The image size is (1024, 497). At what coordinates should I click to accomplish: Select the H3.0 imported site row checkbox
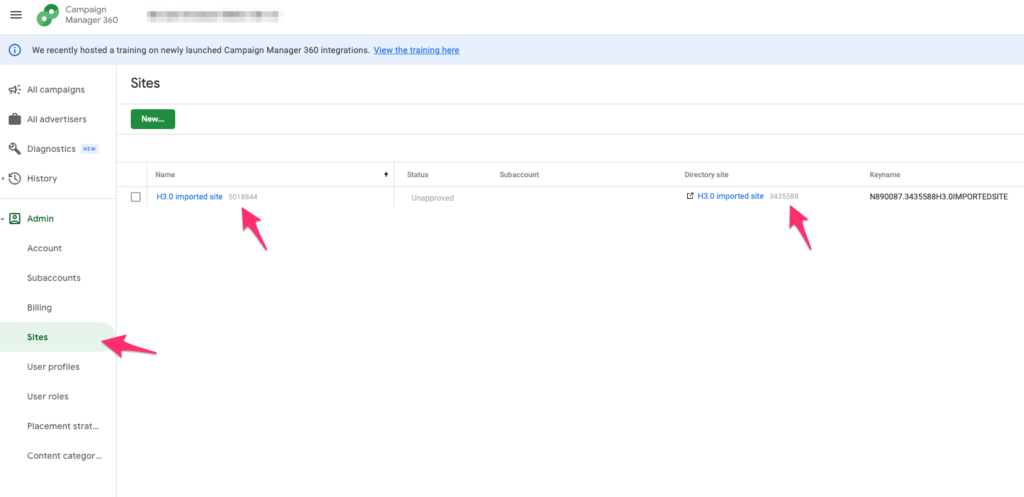coord(136,197)
